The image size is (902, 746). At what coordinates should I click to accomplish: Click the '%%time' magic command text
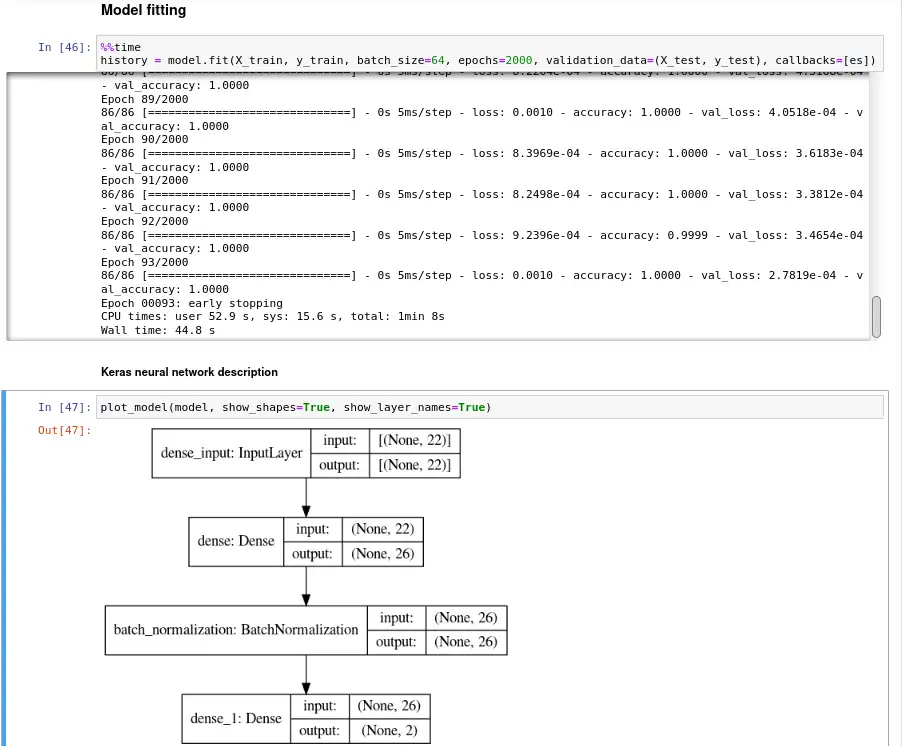click(120, 47)
